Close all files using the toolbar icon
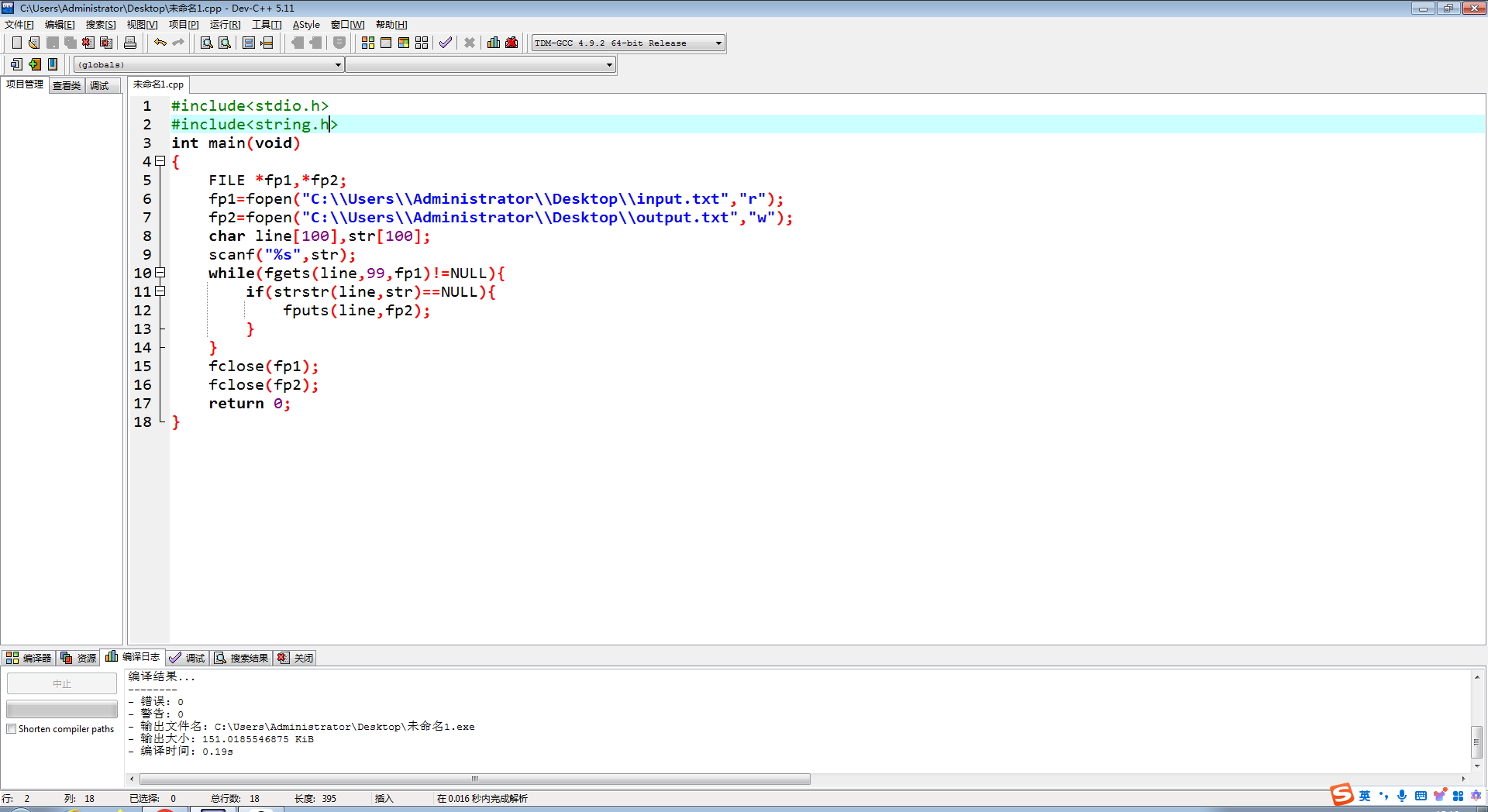 coord(106,43)
